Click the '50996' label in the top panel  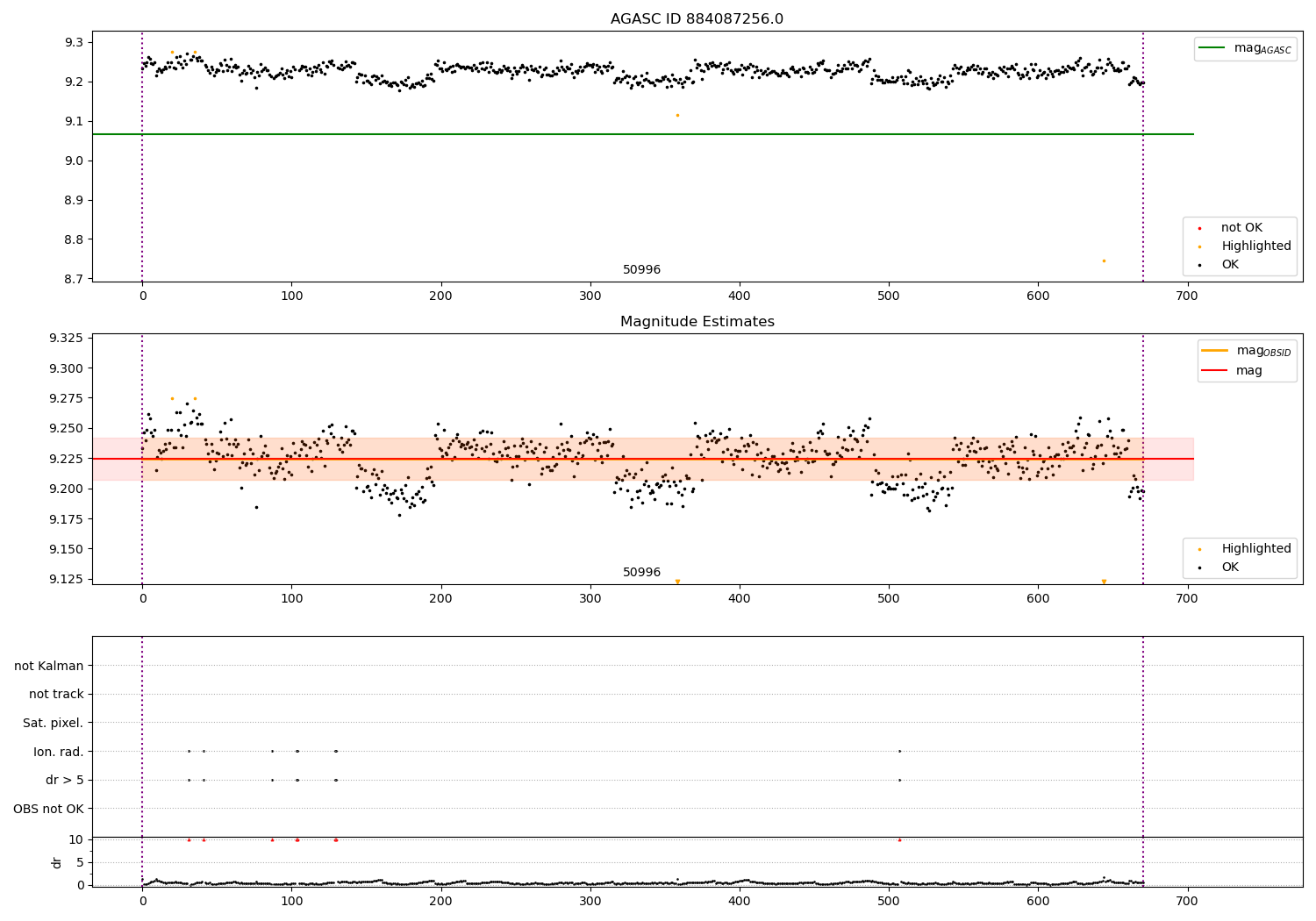click(641, 270)
